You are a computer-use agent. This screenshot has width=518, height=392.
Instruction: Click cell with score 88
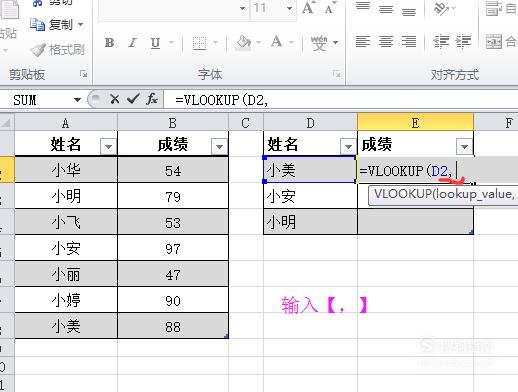tap(173, 326)
